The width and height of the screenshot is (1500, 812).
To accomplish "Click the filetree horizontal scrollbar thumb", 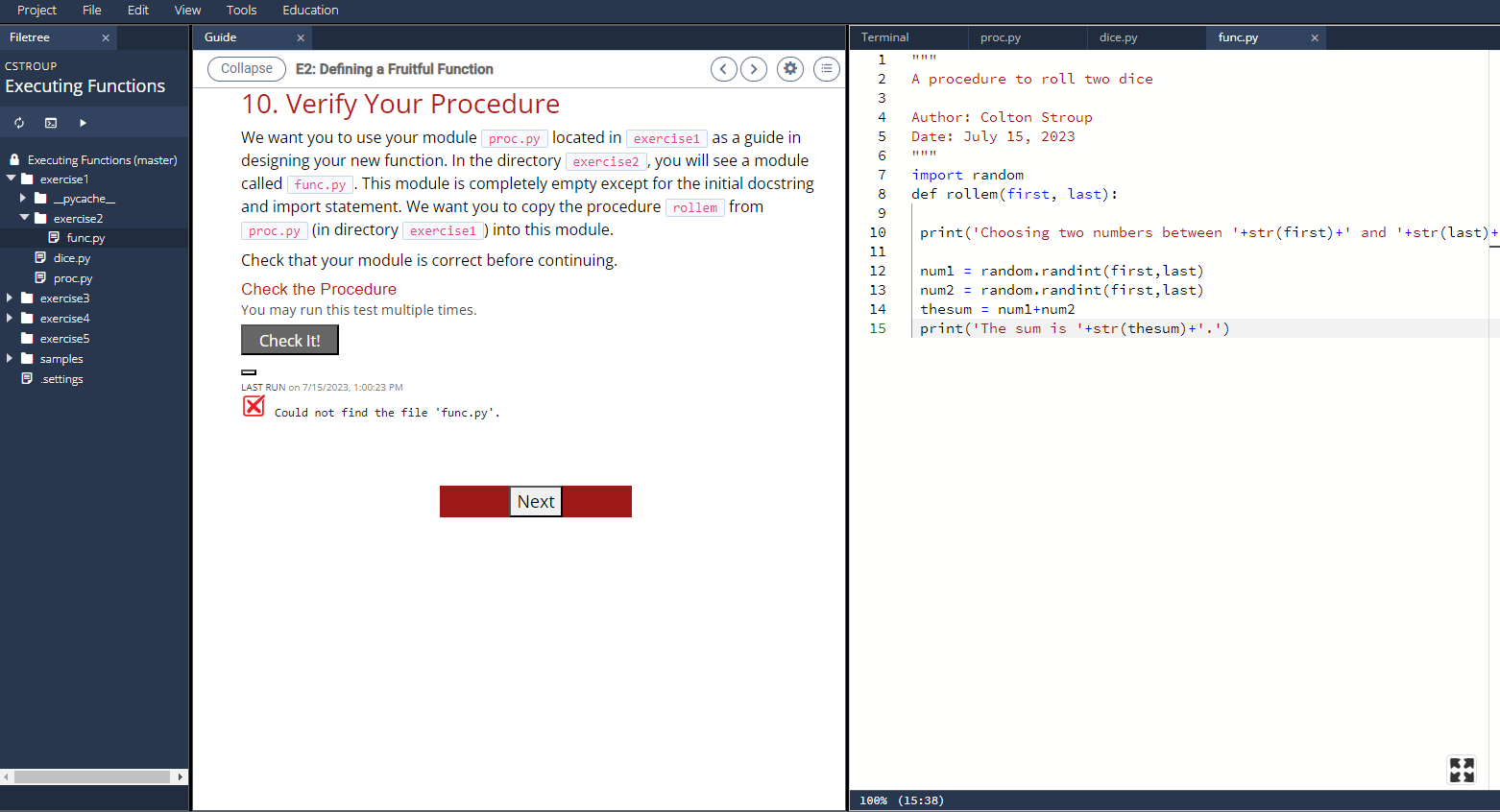I will coord(92,776).
